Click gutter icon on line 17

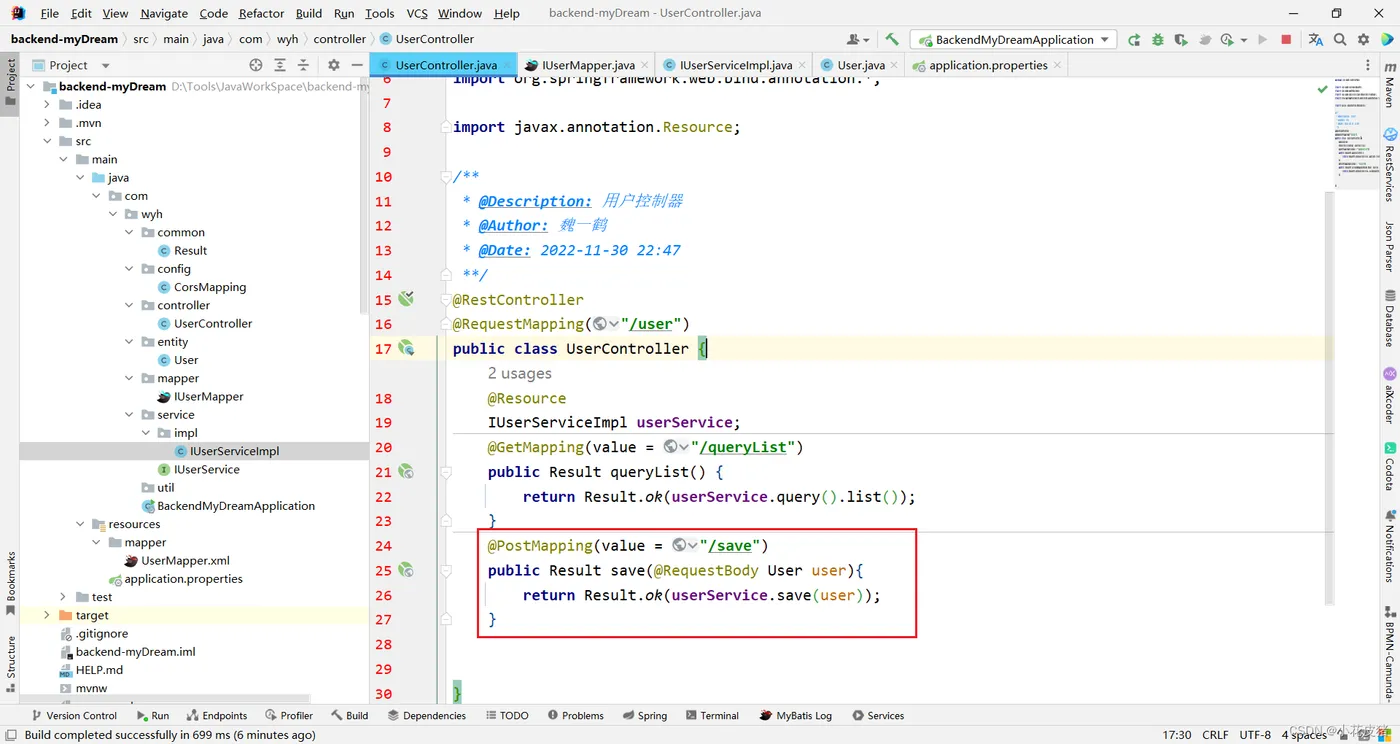point(406,348)
